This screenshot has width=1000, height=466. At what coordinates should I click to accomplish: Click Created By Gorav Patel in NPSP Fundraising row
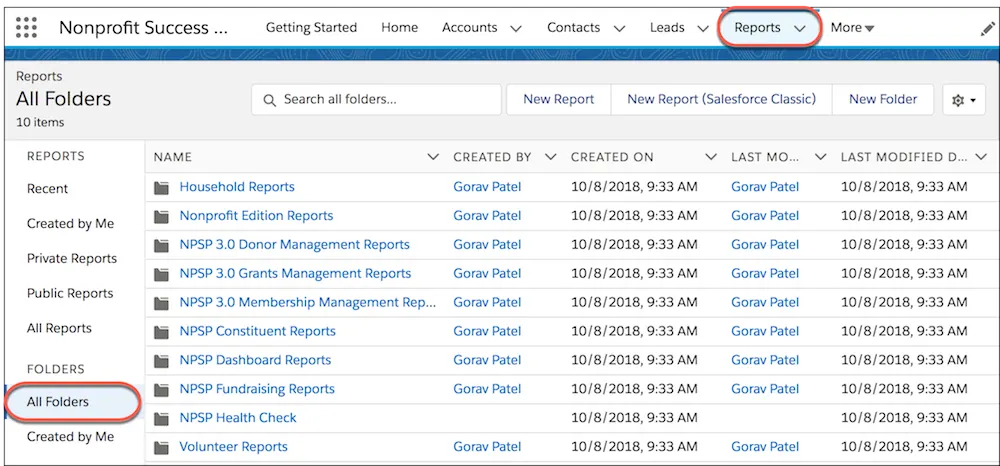pos(487,390)
